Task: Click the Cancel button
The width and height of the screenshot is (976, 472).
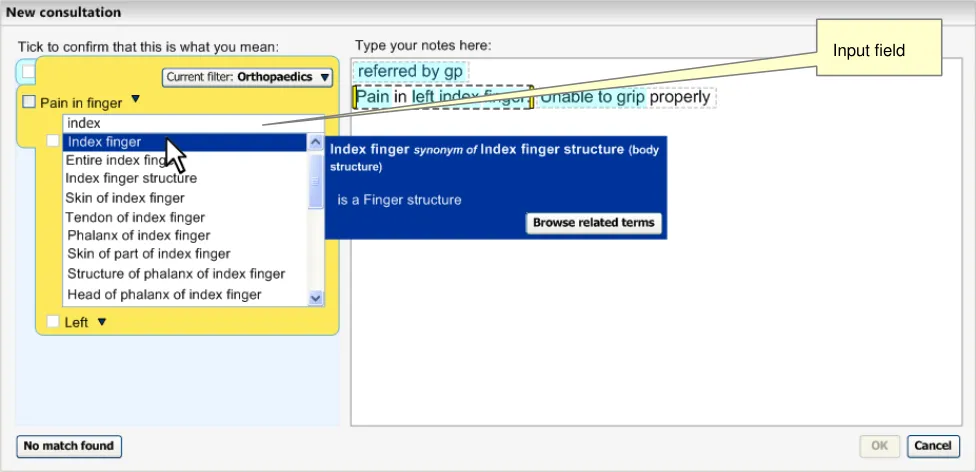Action: pos(933,445)
